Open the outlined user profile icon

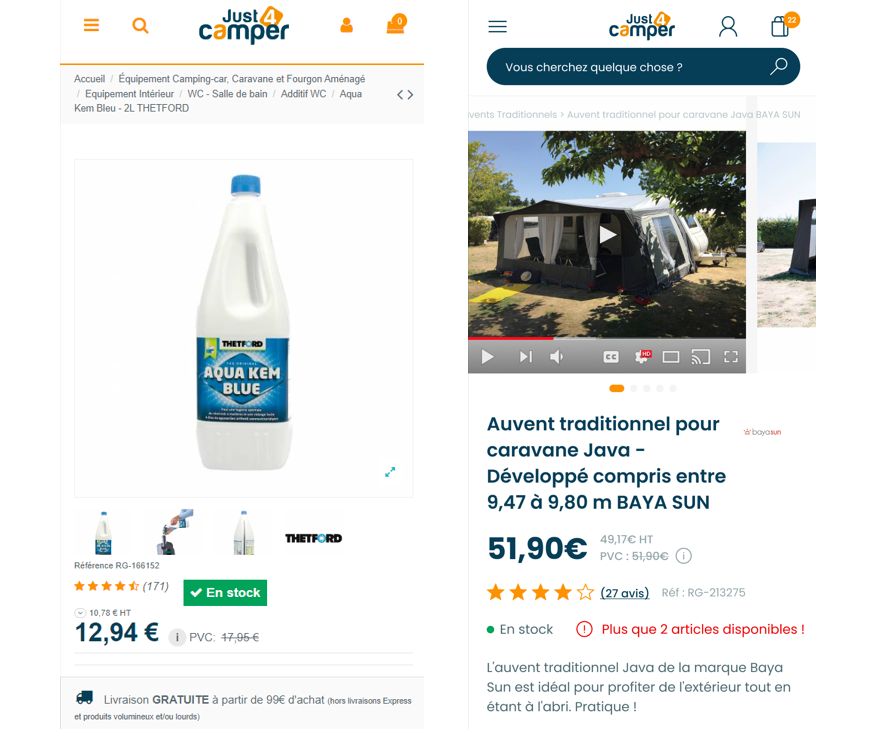(x=728, y=26)
